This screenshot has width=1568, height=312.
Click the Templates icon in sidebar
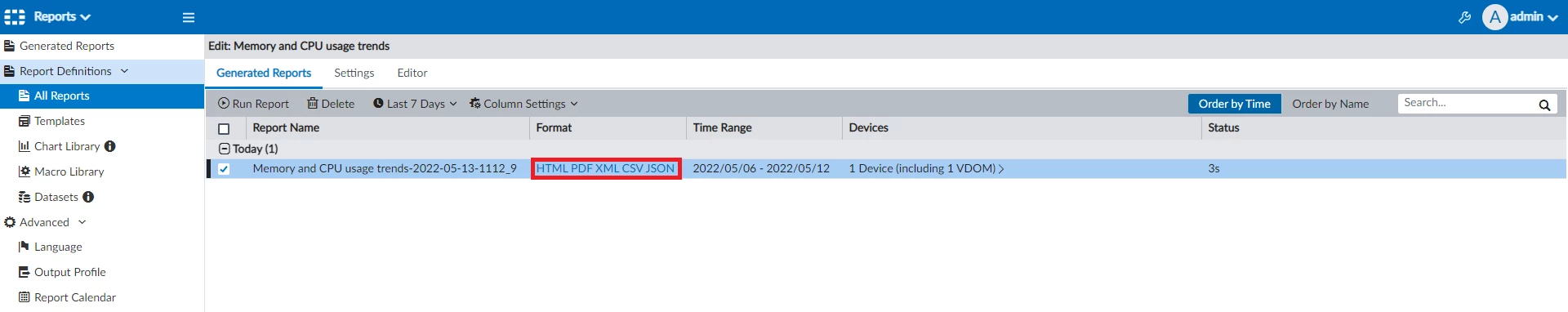tap(24, 121)
